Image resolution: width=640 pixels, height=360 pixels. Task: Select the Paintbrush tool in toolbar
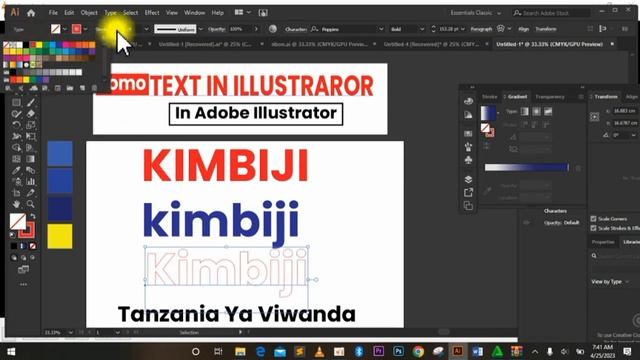click(31, 102)
